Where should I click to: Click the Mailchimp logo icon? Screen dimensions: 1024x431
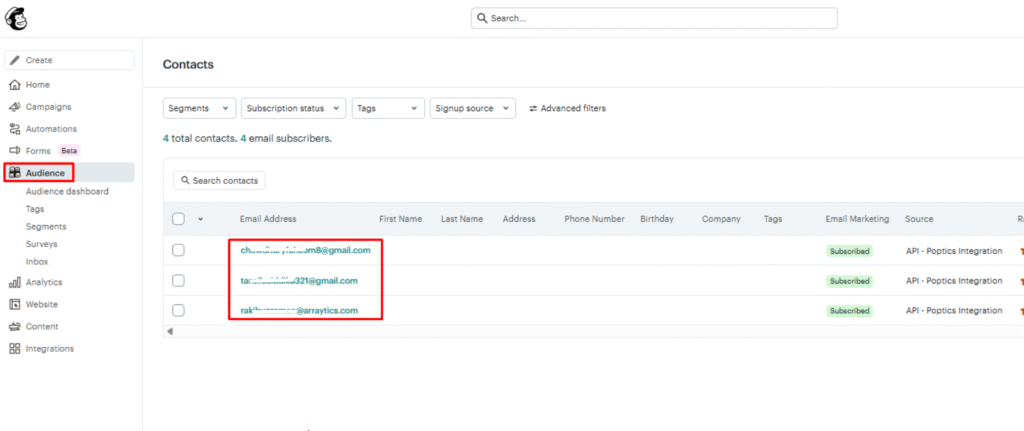point(17,18)
